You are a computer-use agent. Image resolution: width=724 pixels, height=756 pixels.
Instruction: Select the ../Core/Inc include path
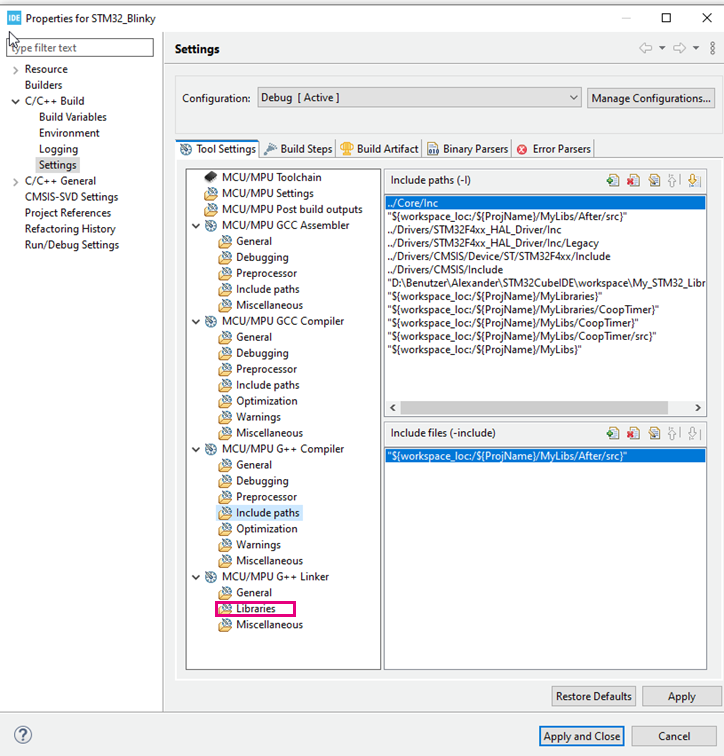pyautogui.click(x=545, y=203)
